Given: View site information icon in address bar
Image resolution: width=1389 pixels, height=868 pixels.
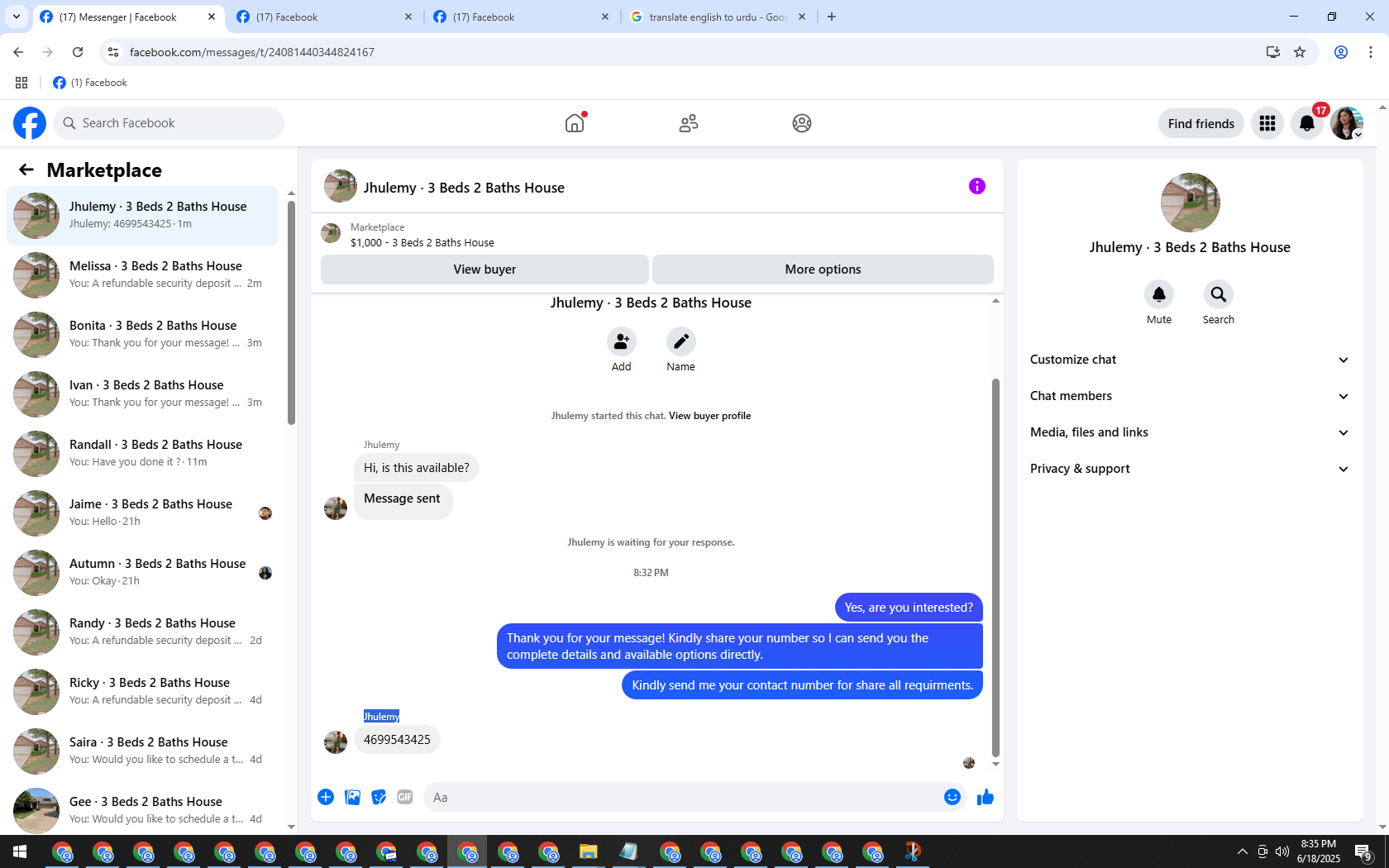Looking at the screenshot, I should click(x=113, y=52).
